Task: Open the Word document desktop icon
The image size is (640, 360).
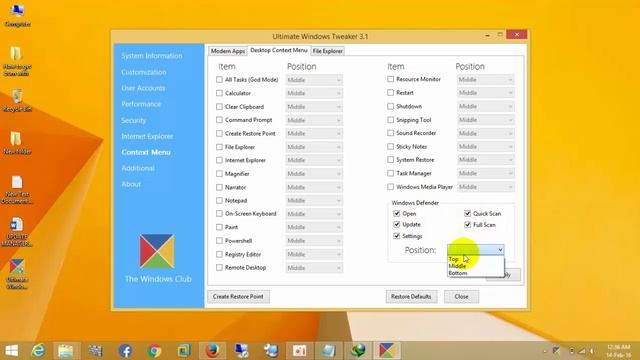Action: click(x=17, y=231)
